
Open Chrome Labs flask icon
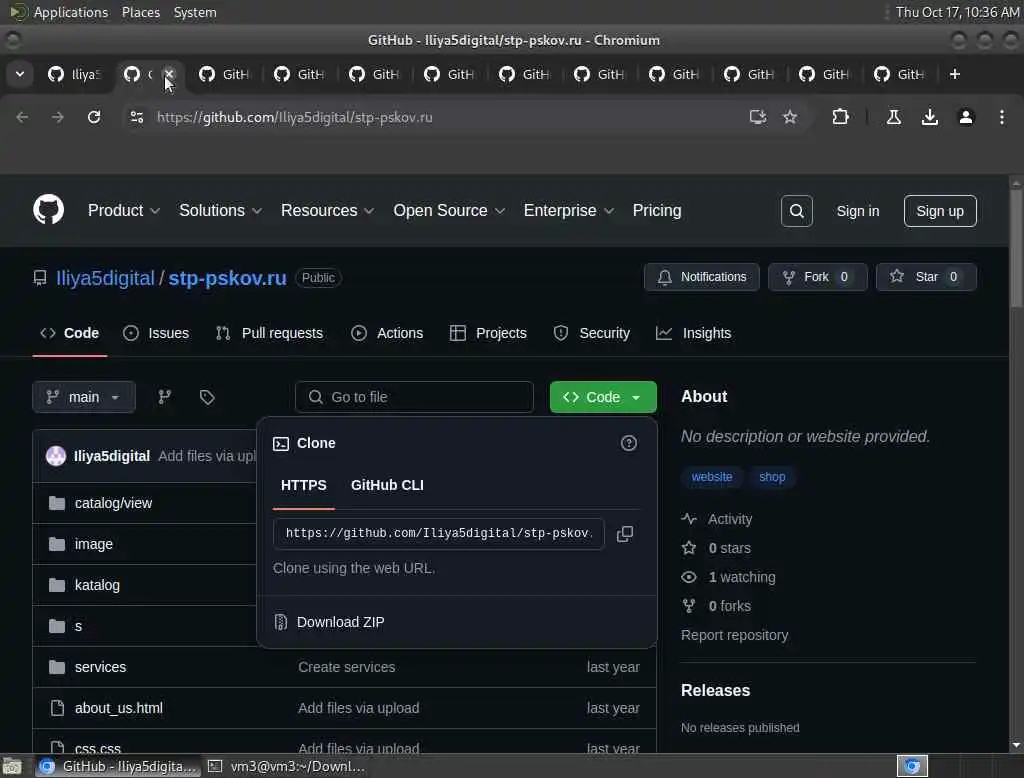[893, 117]
